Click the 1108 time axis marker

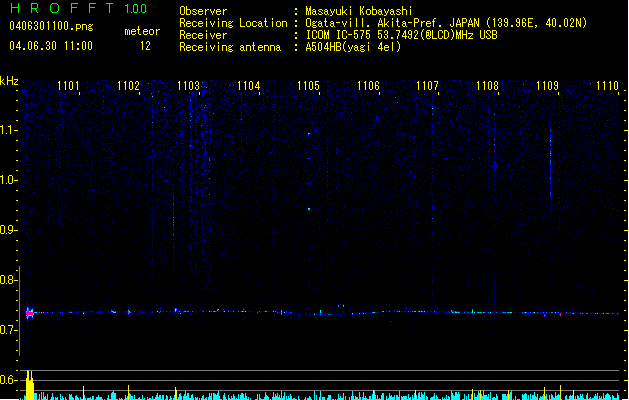pyautogui.click(x=487, y=85)
